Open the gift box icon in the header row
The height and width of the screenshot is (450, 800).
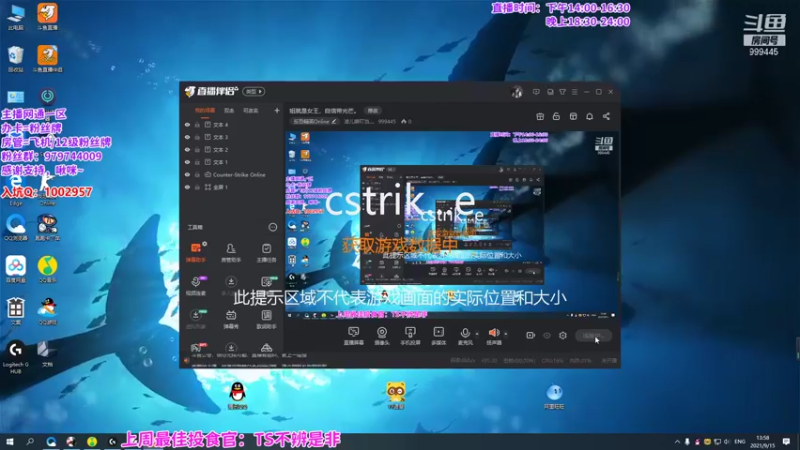(x=540, y=116)
